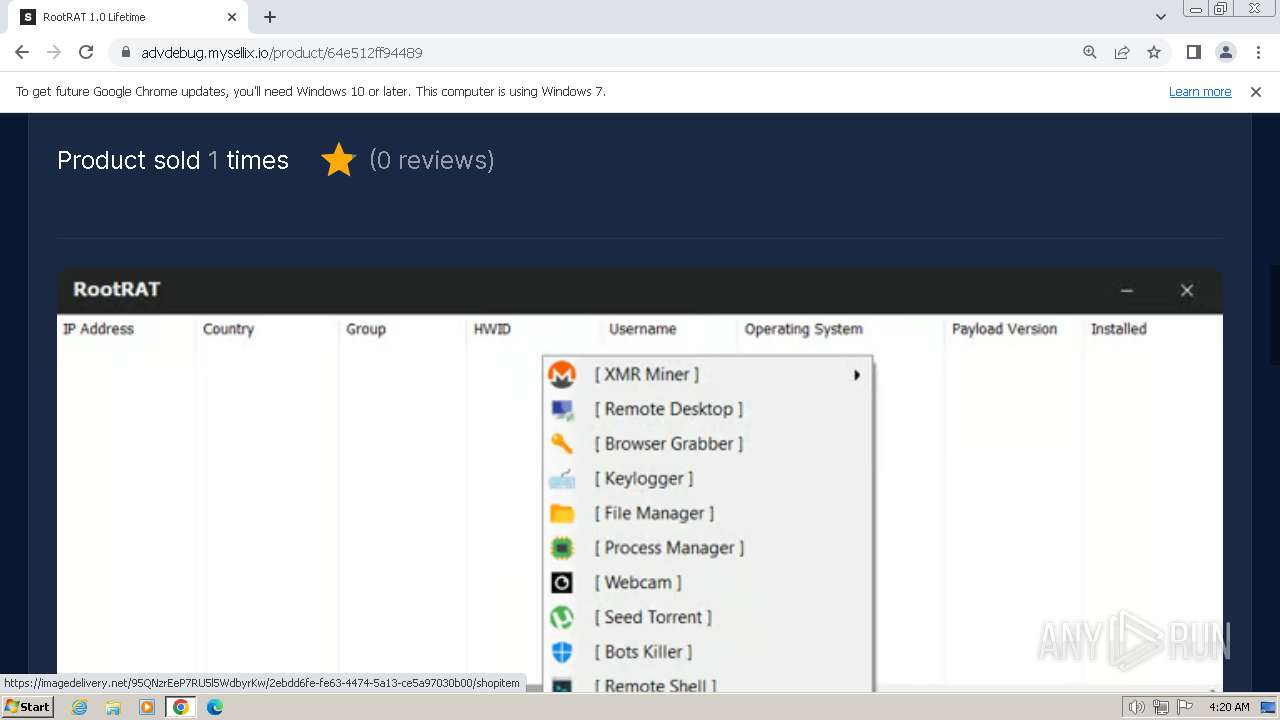Screen dimensions: 1280x720
Task: Open the Windows Start menu
Action: [27, 707]
